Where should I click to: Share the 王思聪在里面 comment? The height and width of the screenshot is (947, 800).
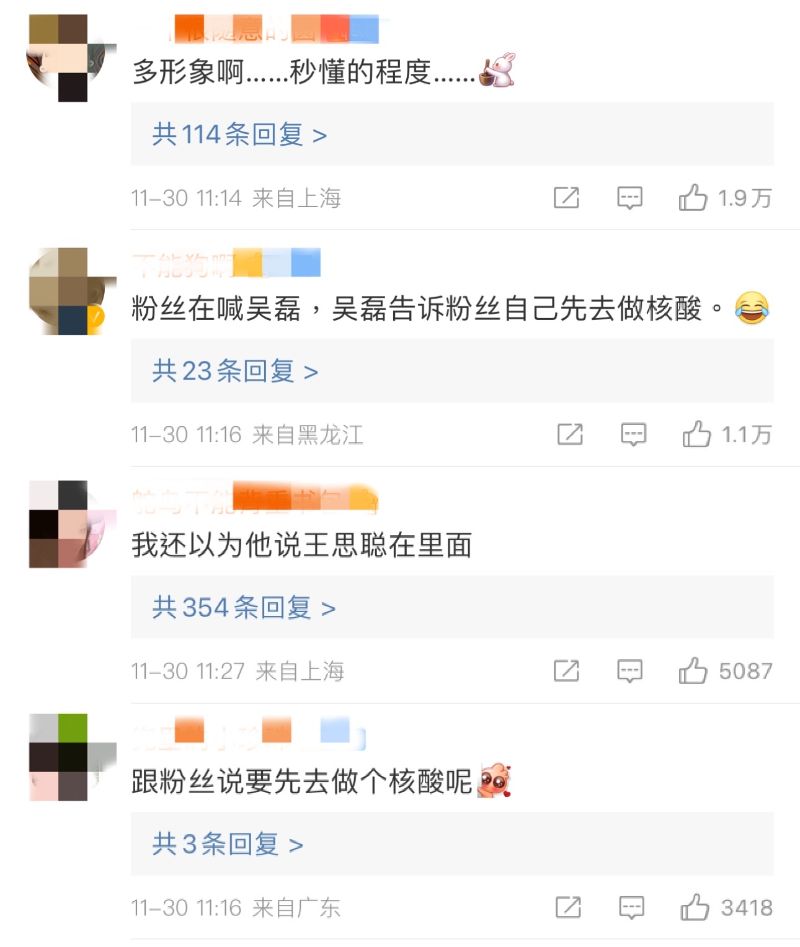tap(566, 671)
